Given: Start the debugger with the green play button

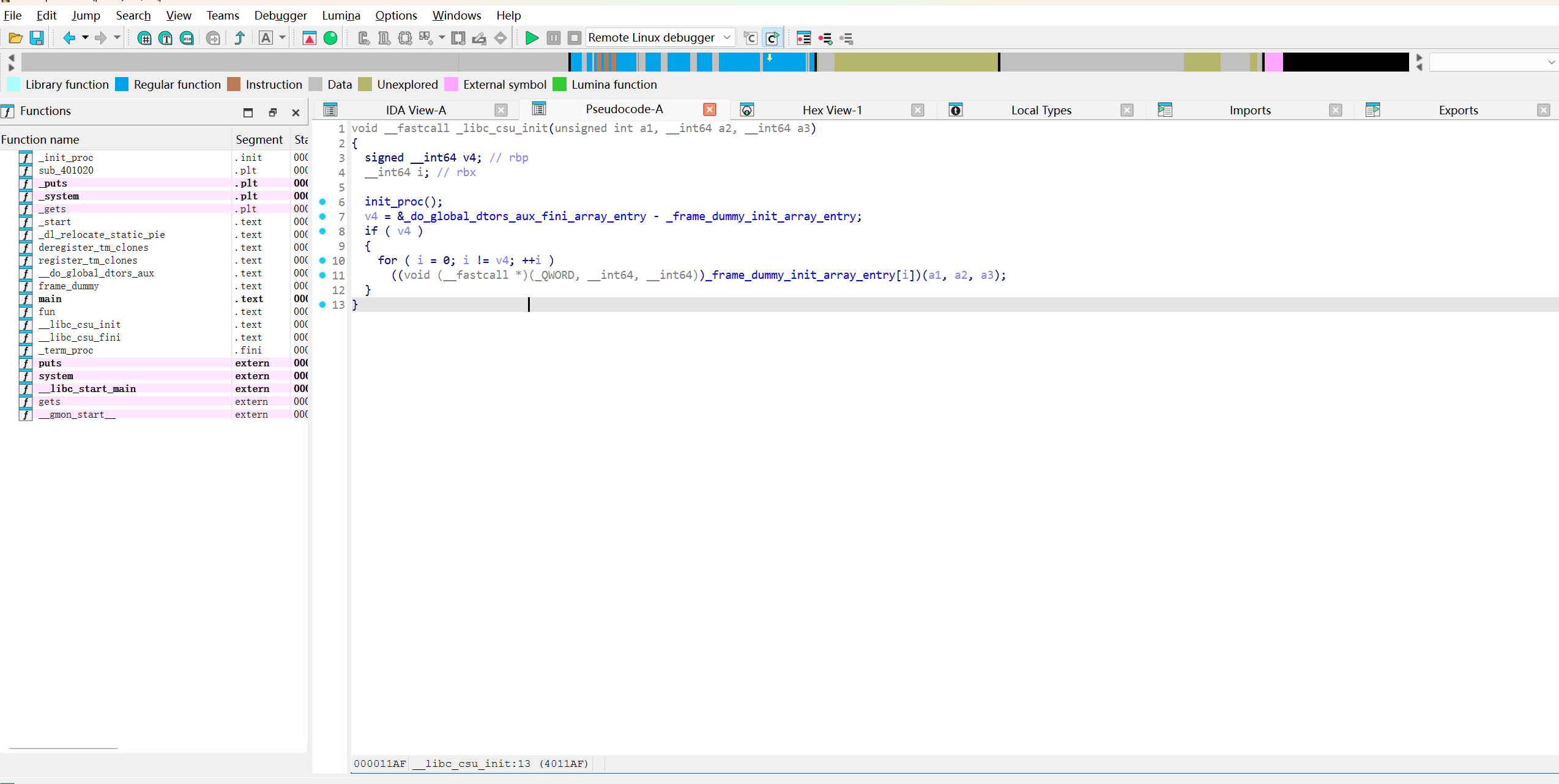Looking at the screenshot, I should pos(532,38).
